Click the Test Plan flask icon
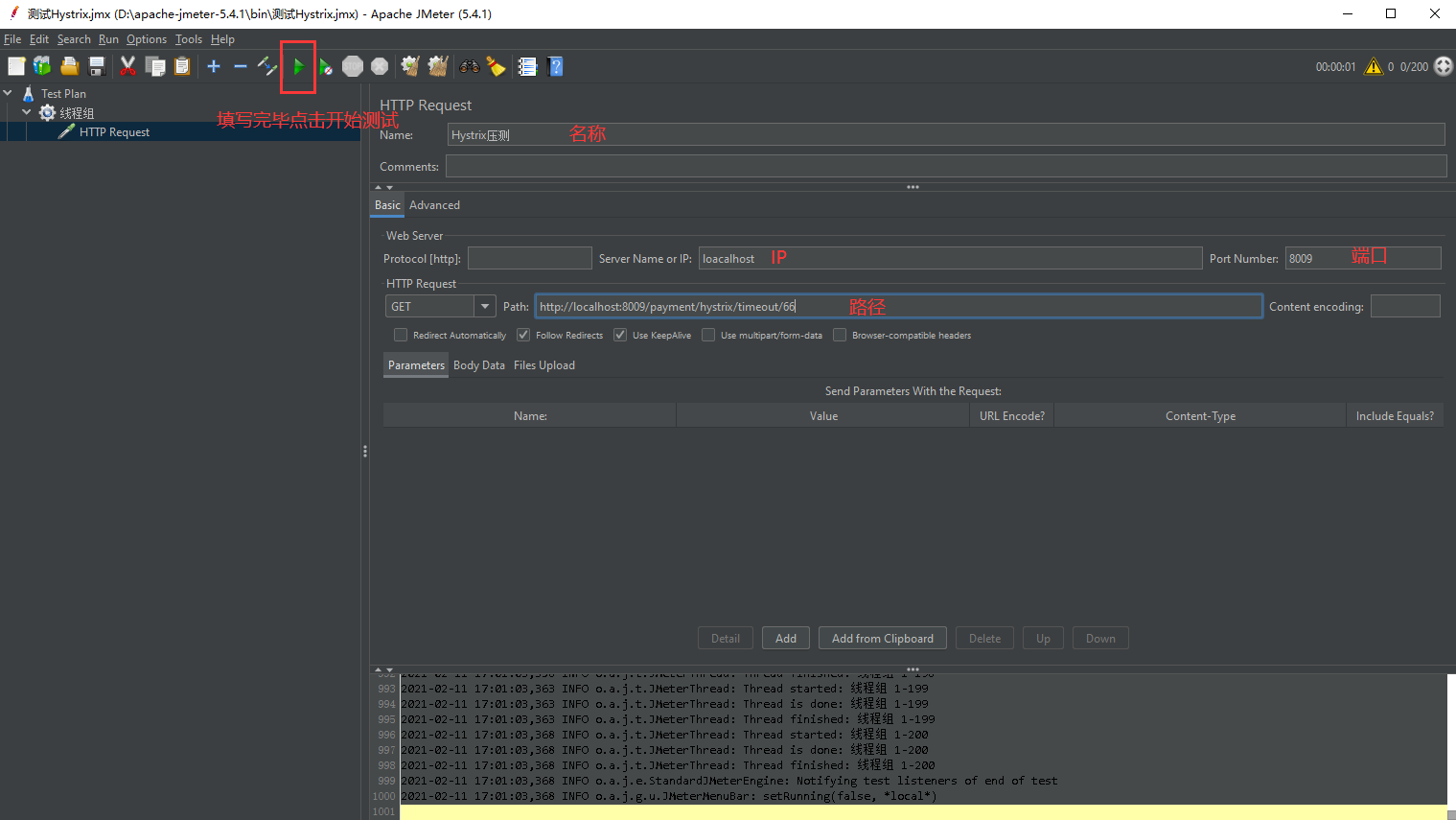Viewport: 1456px width, 820px height. point(28,93)
